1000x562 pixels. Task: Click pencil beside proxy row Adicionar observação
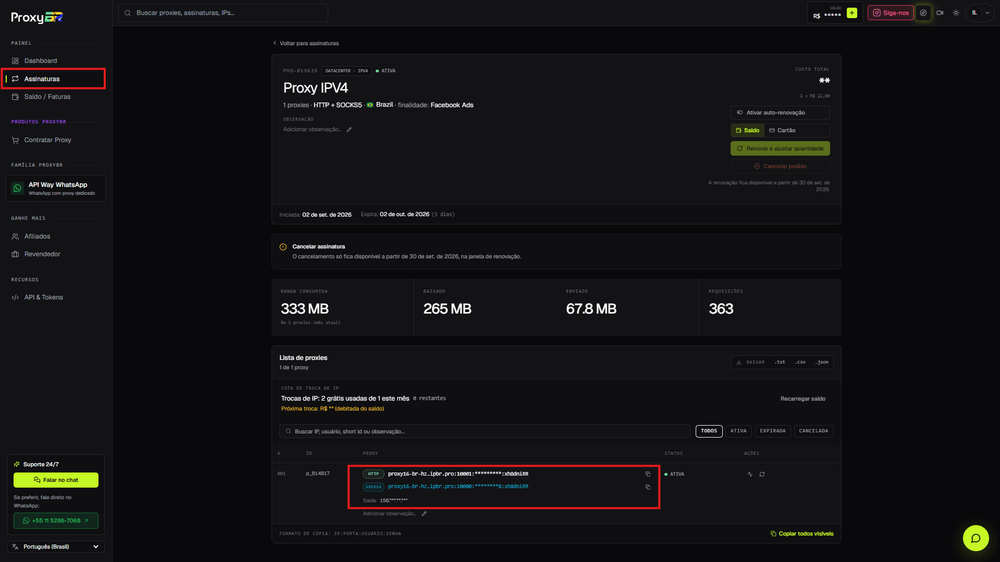click(424, 514)
